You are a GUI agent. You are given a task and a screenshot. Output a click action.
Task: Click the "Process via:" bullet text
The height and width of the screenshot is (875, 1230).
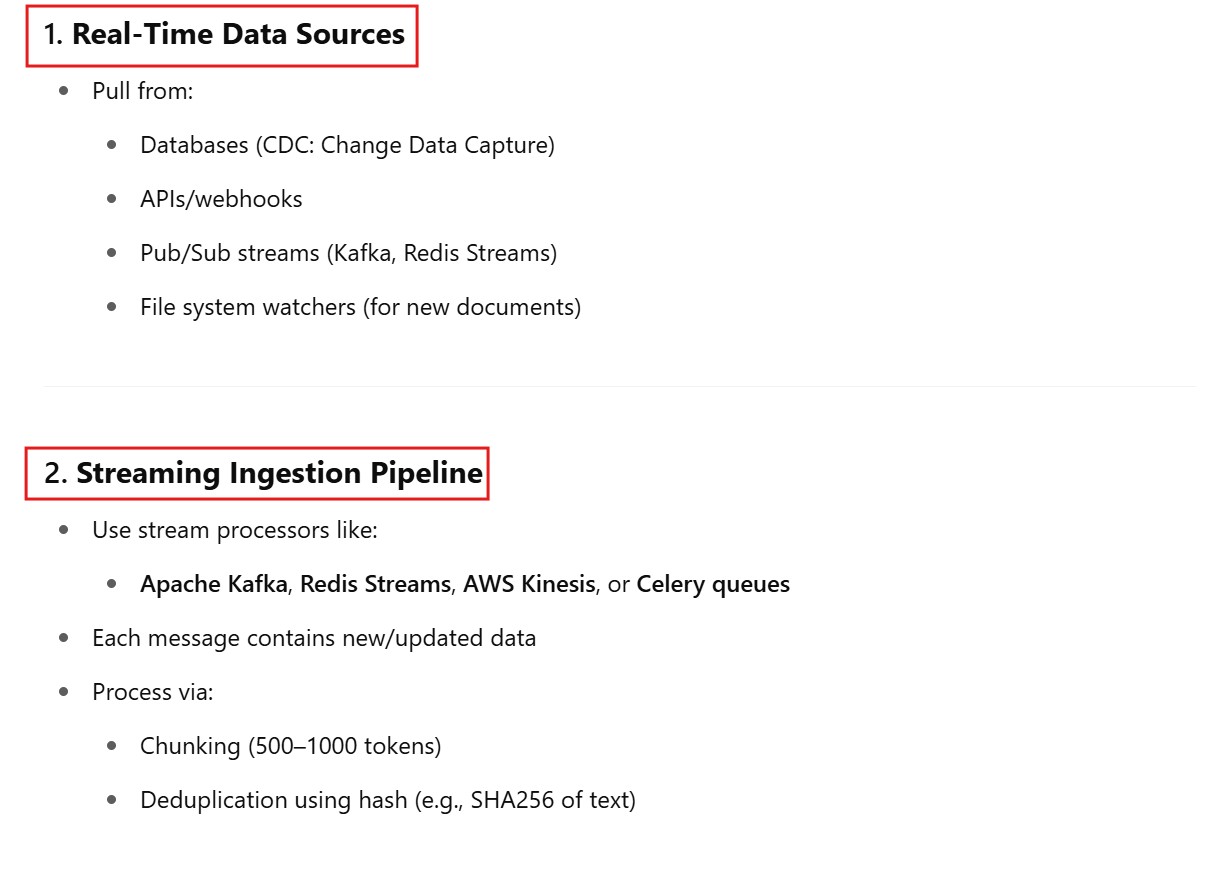(152, 692)
